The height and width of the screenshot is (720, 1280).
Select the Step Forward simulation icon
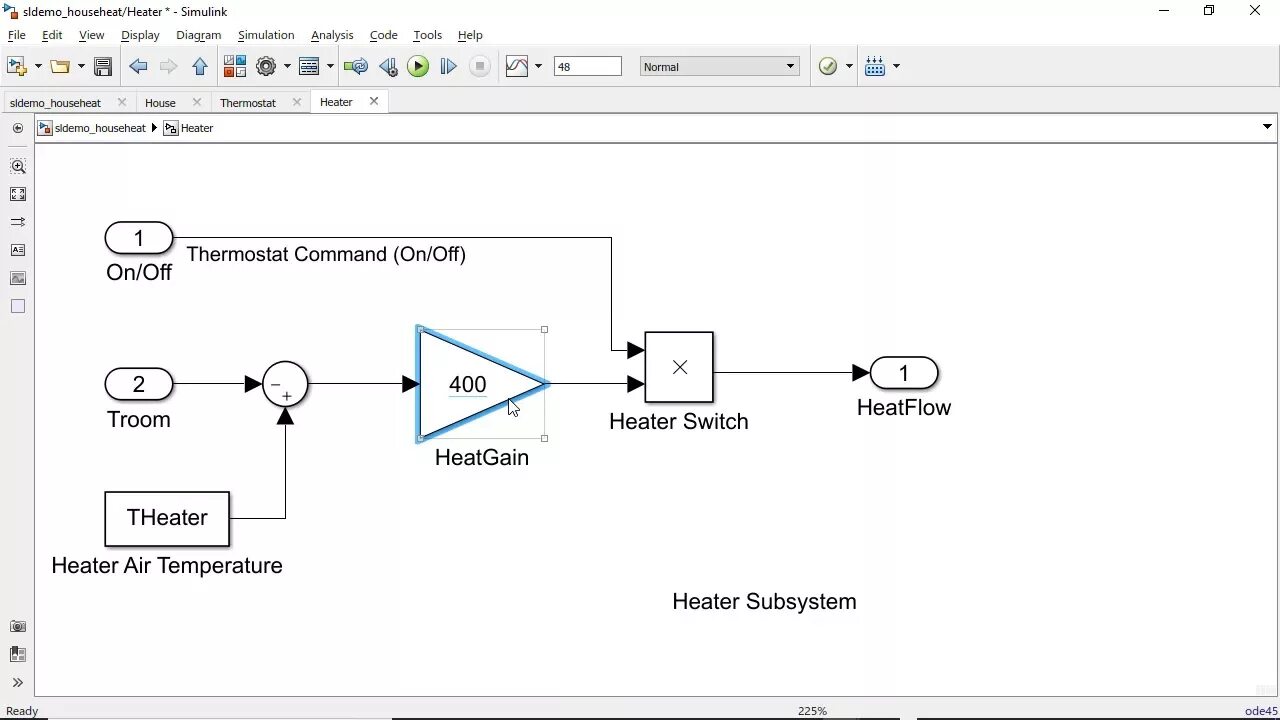(448, 66)
